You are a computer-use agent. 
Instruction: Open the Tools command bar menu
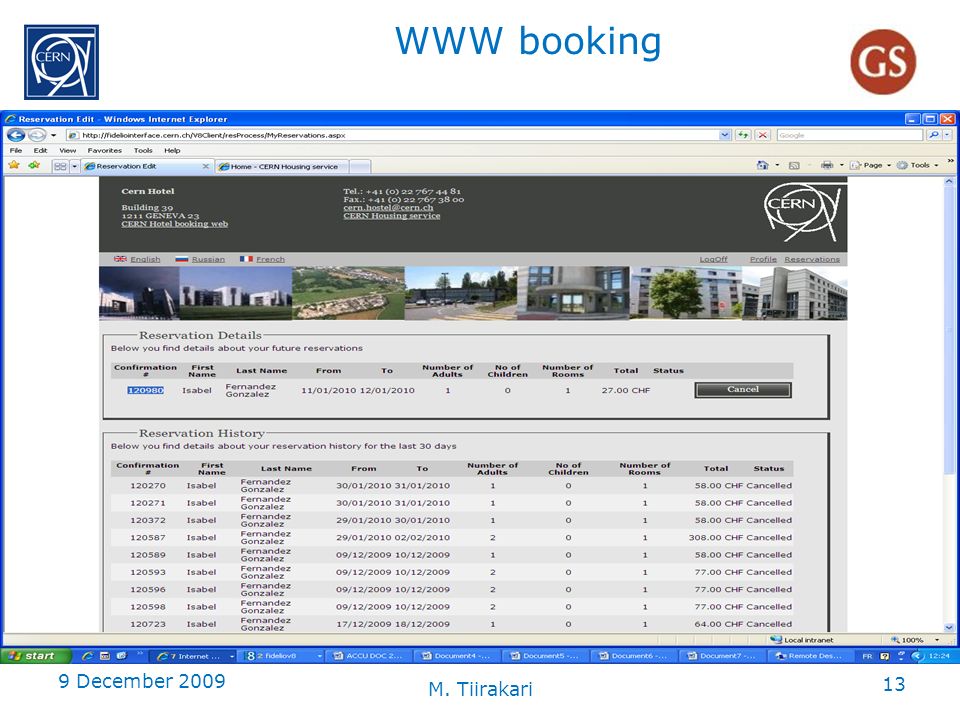(918, 165)
